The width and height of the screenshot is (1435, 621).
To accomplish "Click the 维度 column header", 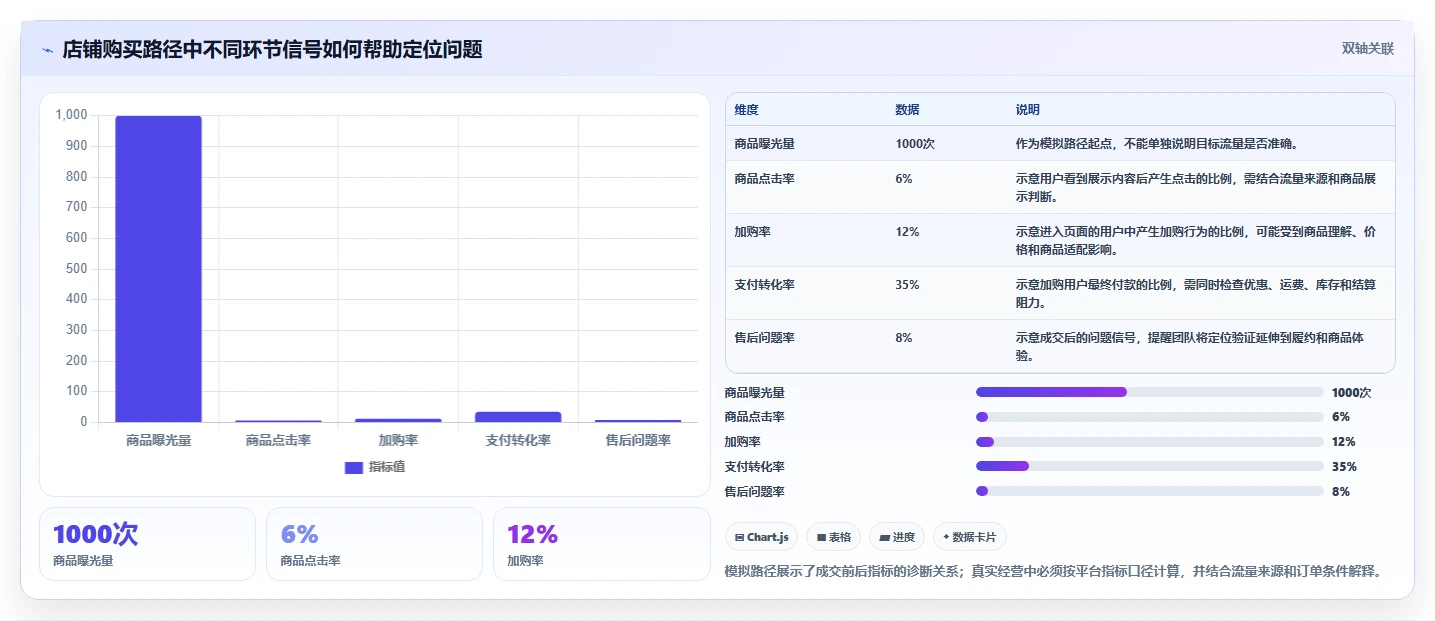I will (x=746, y=110).
